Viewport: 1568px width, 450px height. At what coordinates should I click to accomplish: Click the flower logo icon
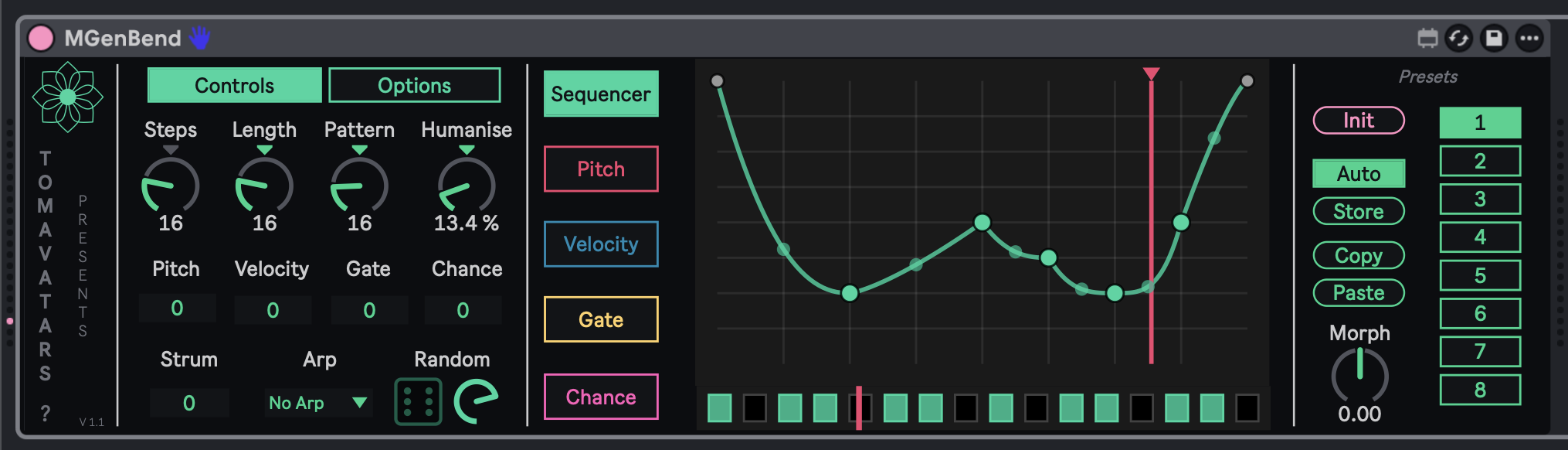click(67, 97)
